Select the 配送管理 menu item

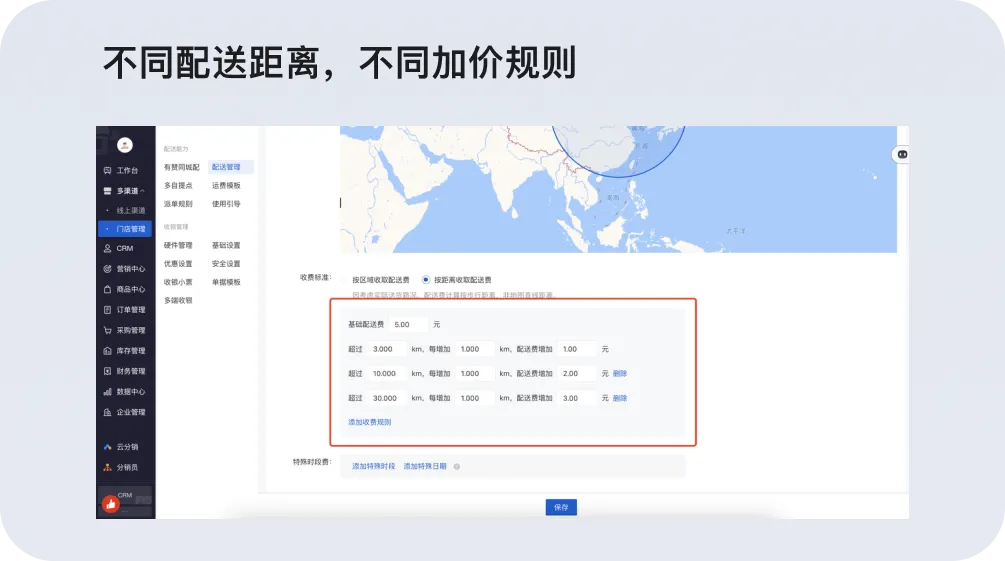point(231,167)
